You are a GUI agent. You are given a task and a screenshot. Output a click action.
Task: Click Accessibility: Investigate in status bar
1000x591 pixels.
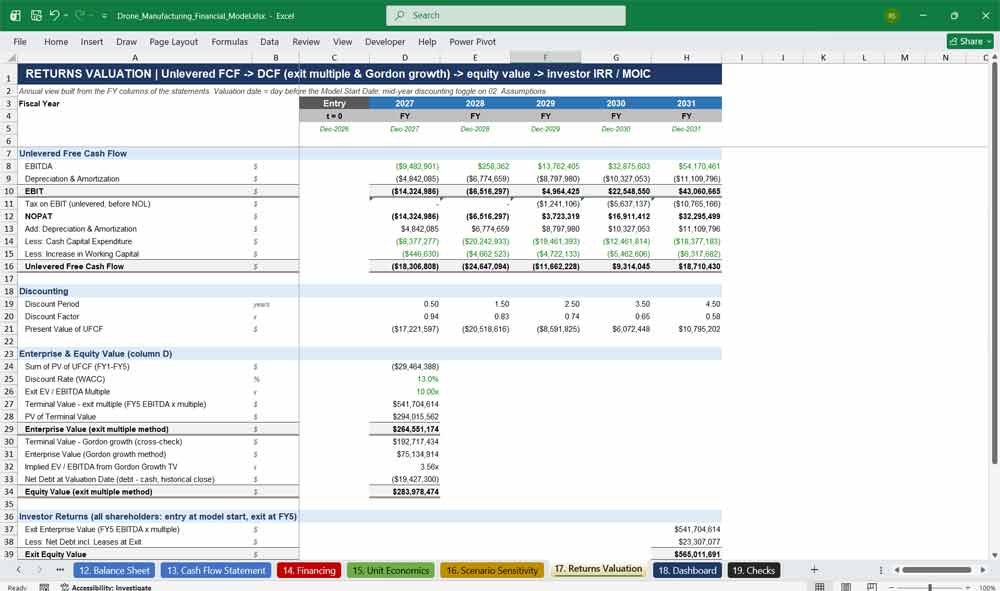pos(106,587)
